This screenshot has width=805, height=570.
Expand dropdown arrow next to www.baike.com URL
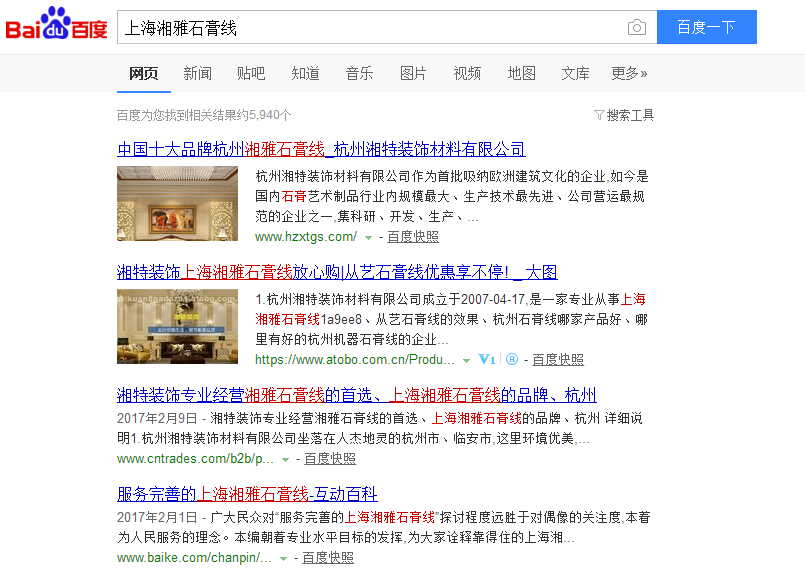pyautogui.click(x=283, y=559)
